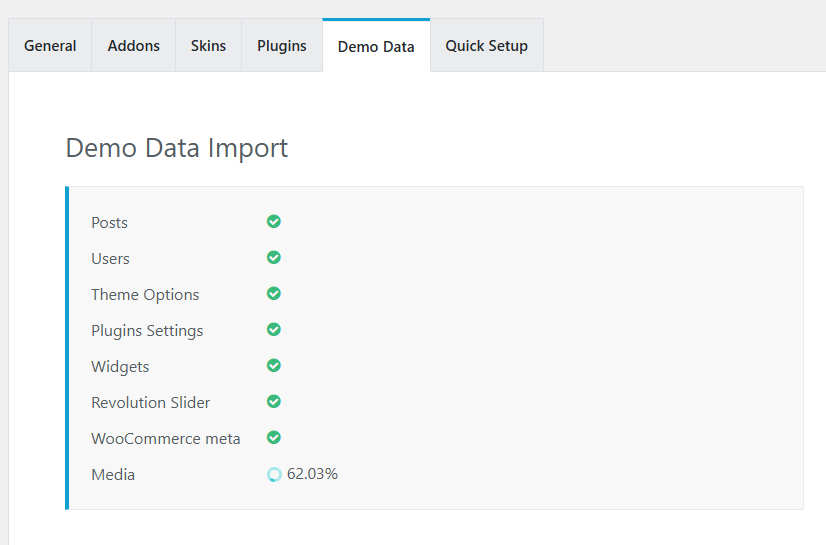The width and height of the screenshot is (826, 545).
Task: Click the 62.03% media progress value
Action: pyautogui.click(x=312, y=474)
